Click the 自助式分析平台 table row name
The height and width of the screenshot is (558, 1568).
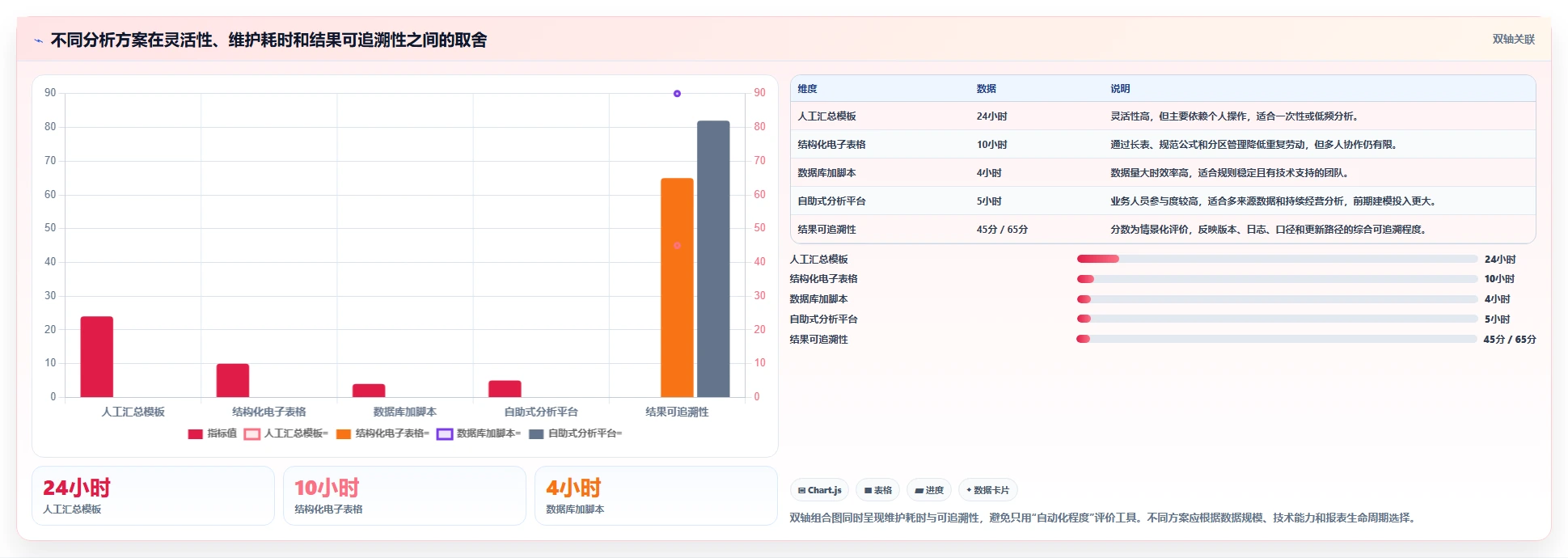pos(831,201)
